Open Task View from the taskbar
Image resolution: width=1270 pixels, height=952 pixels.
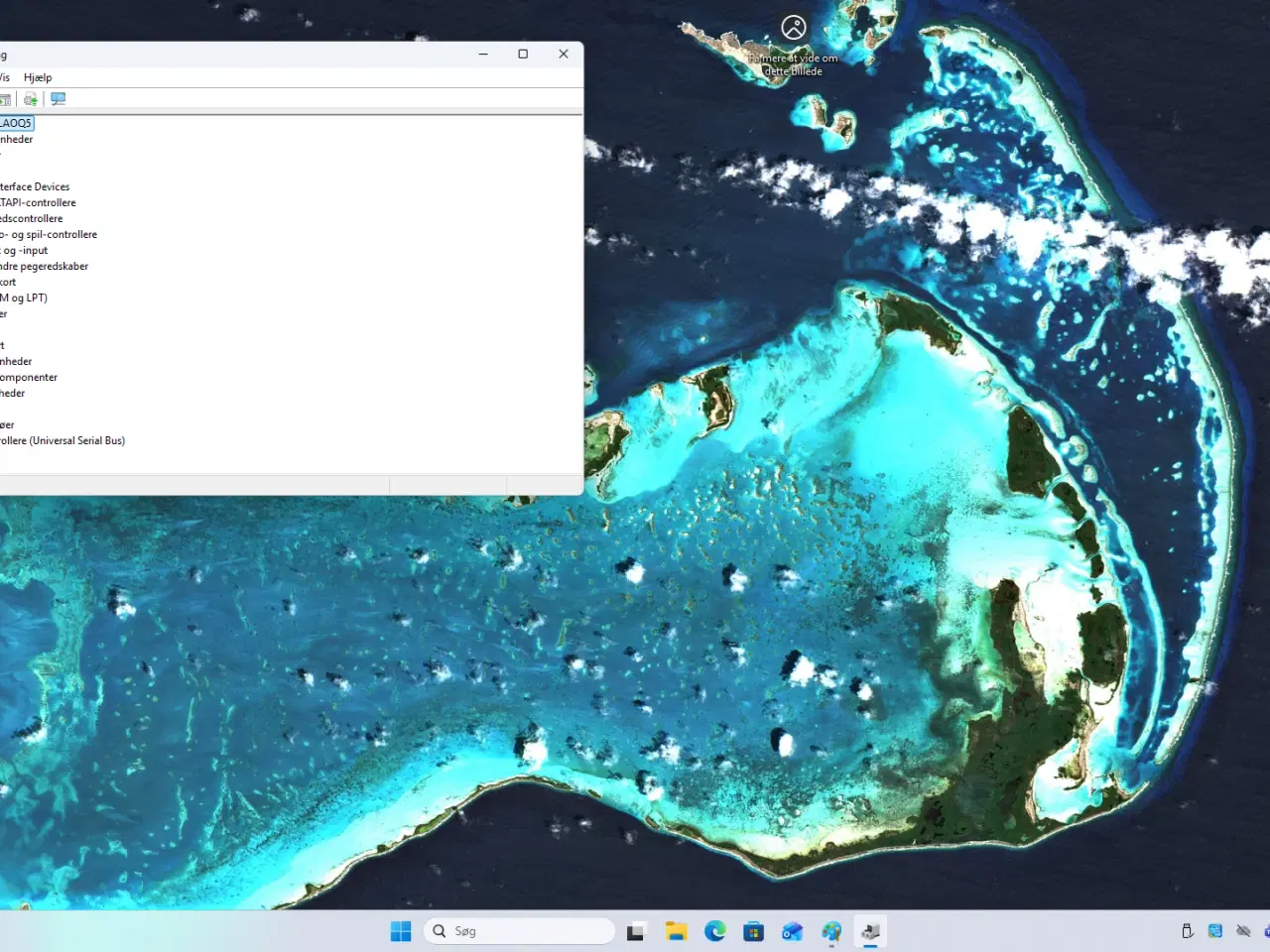pos(636,931)
